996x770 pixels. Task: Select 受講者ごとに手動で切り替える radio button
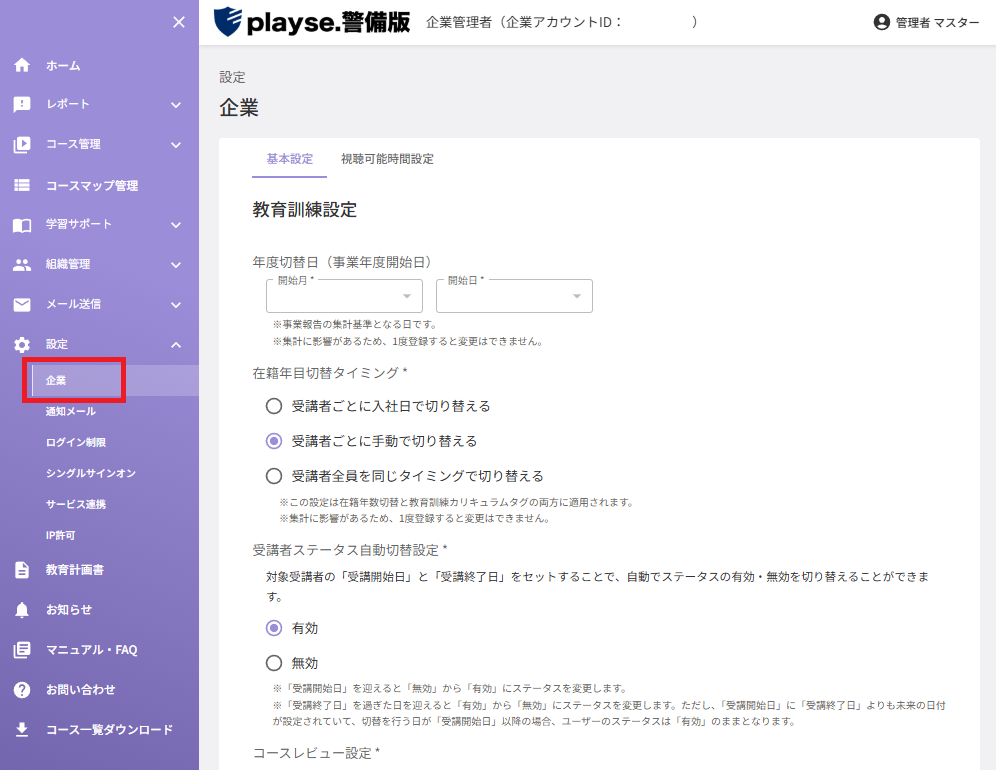(274, 441)
